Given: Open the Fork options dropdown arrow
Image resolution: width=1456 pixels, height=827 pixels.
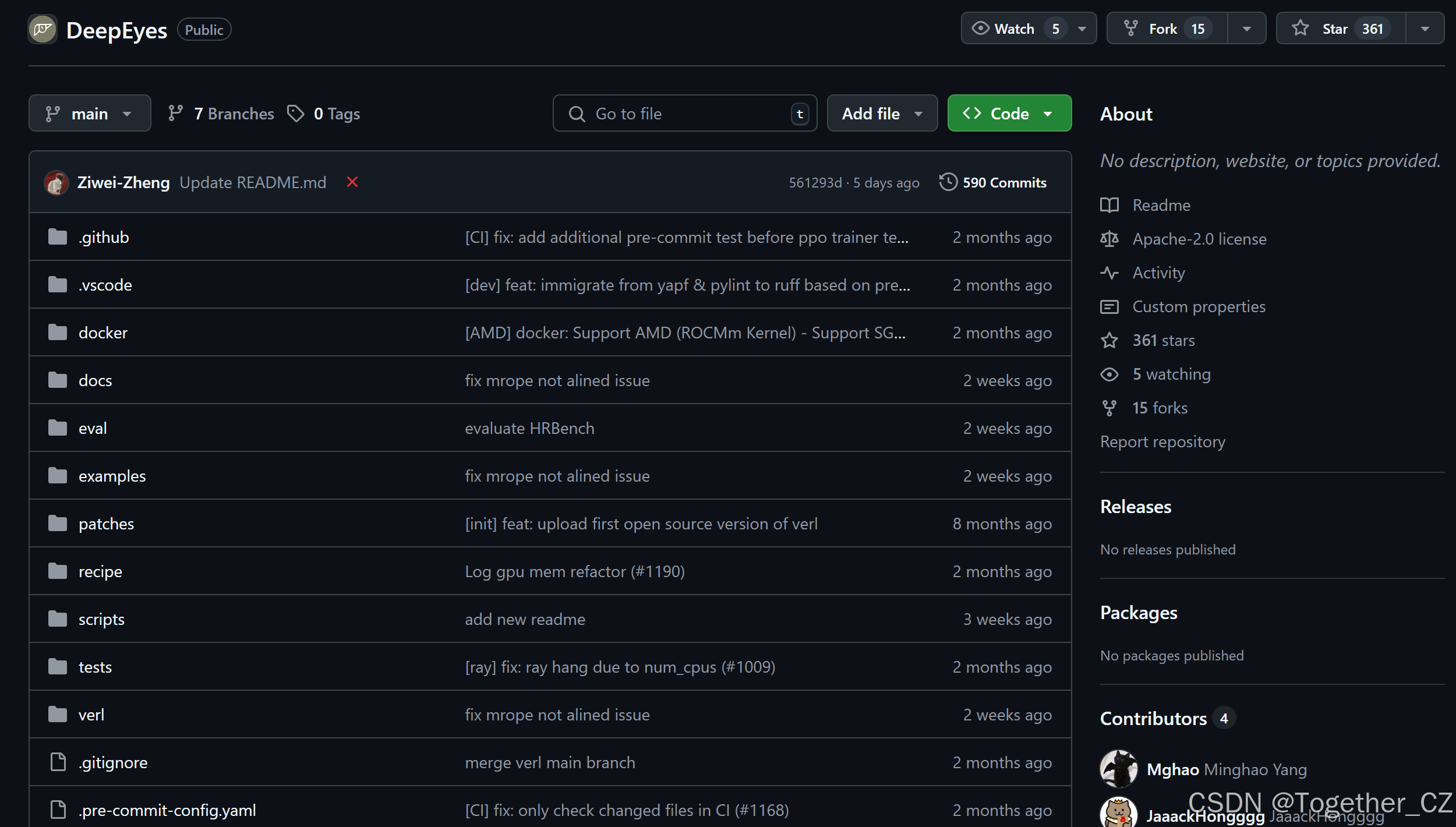Looking at the screenshot, I should click(1246, 29).
